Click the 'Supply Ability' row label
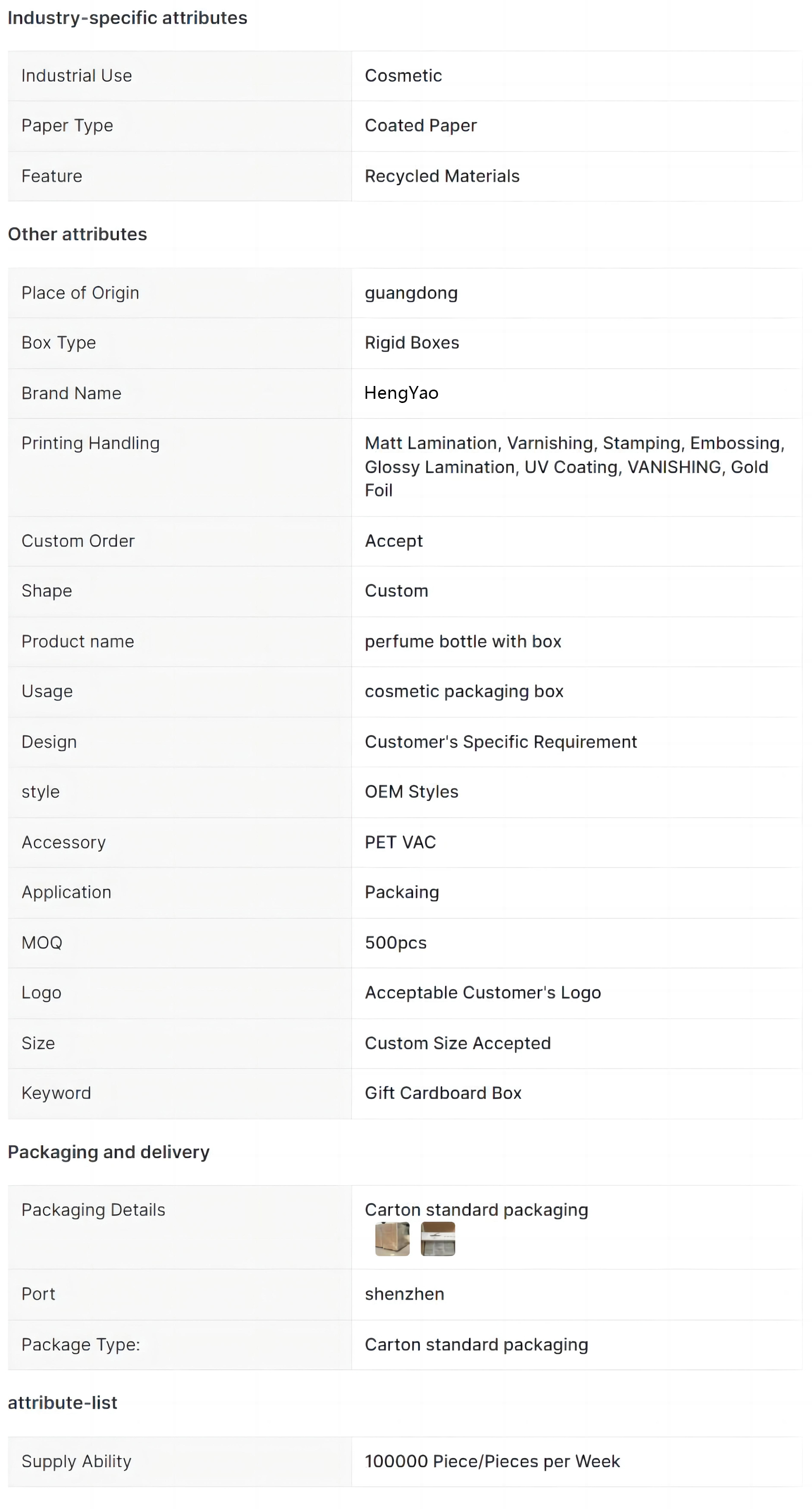The image size is (812, 1509). (x=76, y=1462)
